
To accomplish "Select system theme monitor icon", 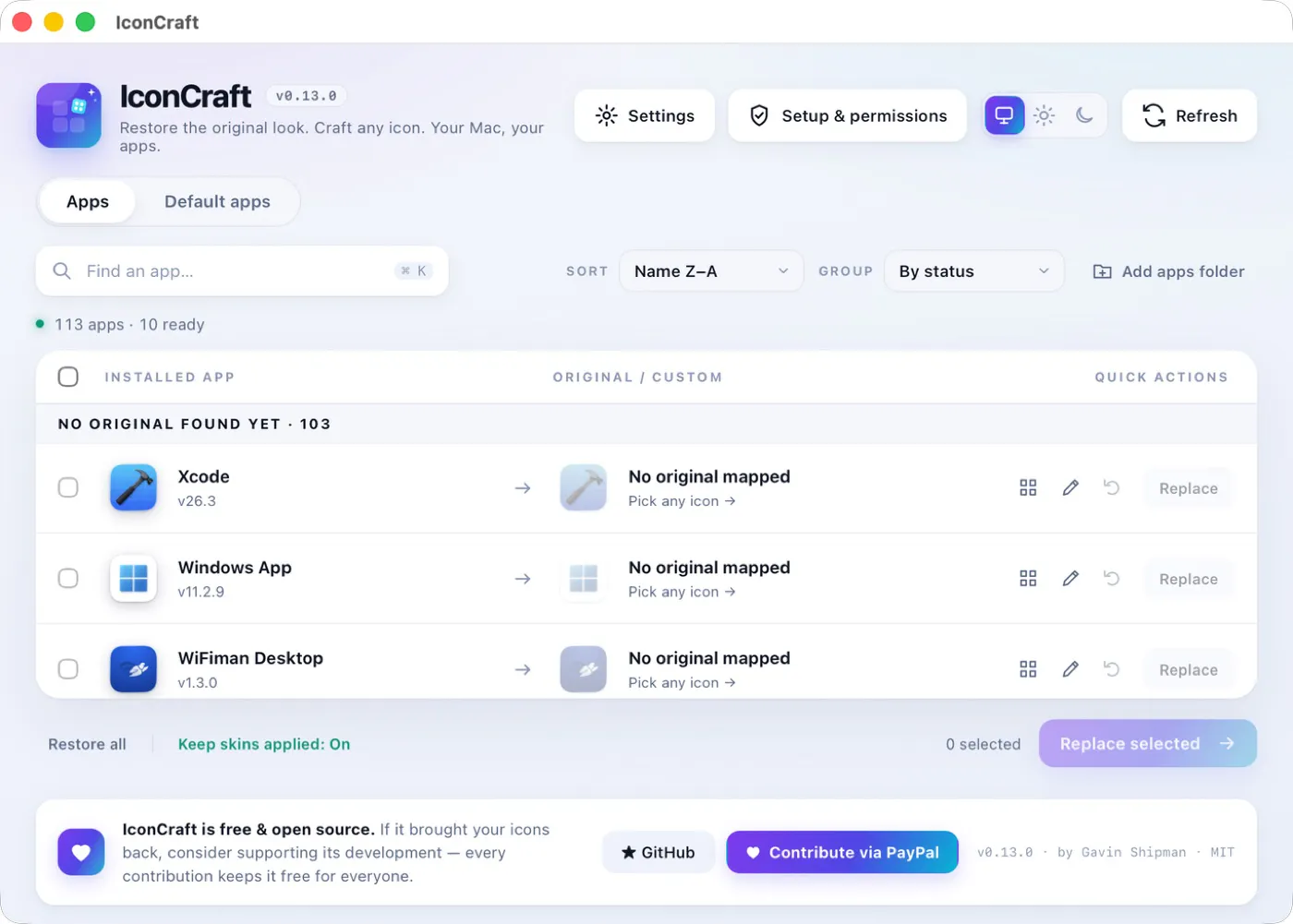I will point(1004,115).
